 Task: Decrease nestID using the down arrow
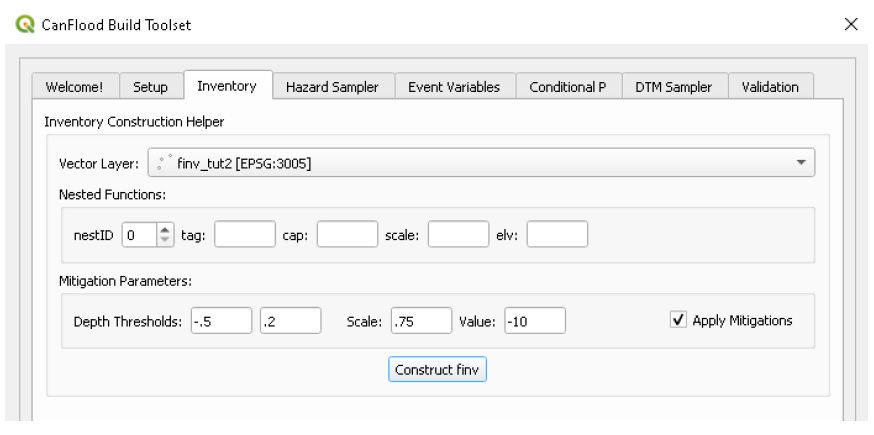[164, 240]
